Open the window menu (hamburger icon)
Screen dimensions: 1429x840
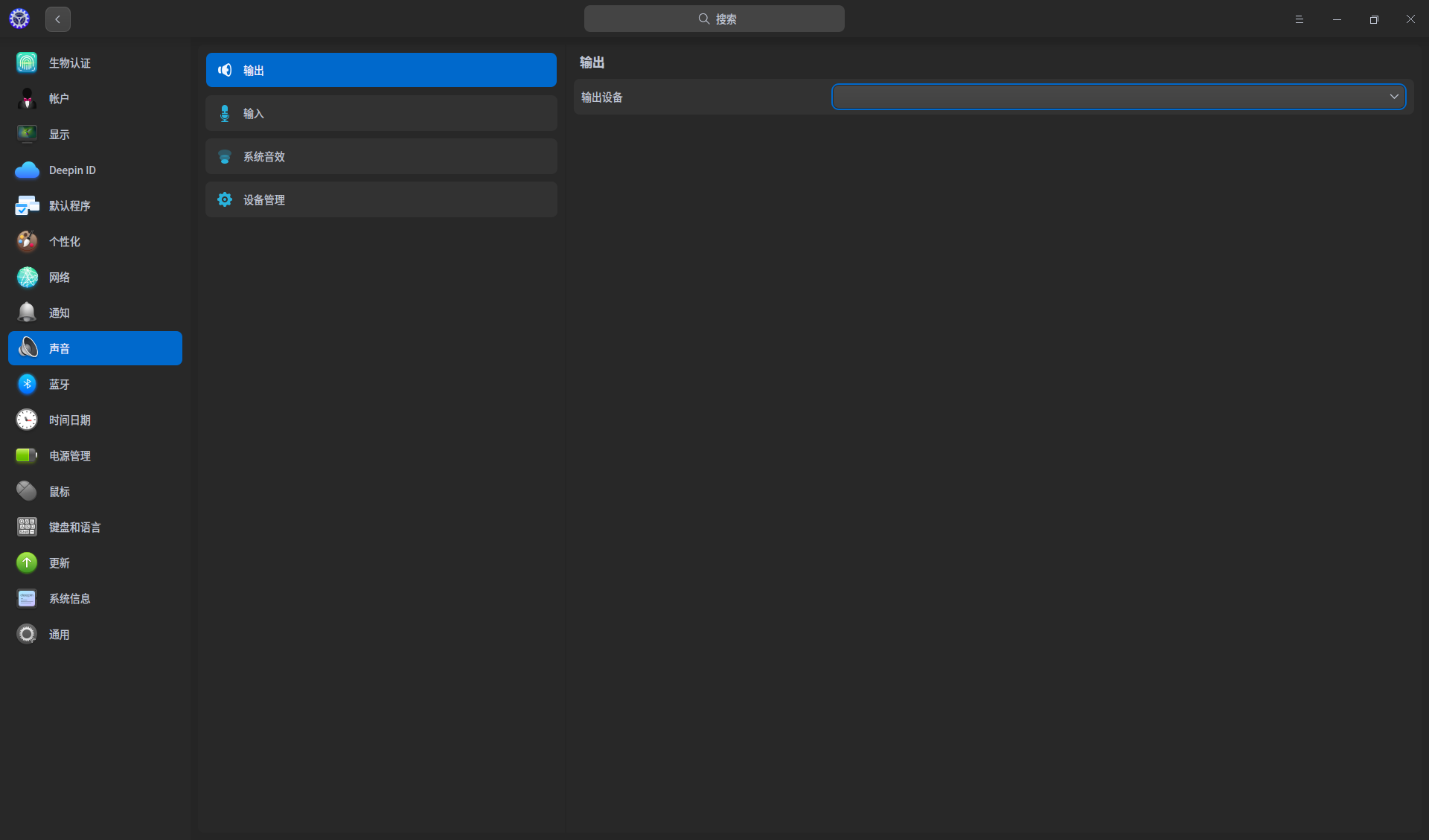pyautogui.click(x=1299, y=19)
